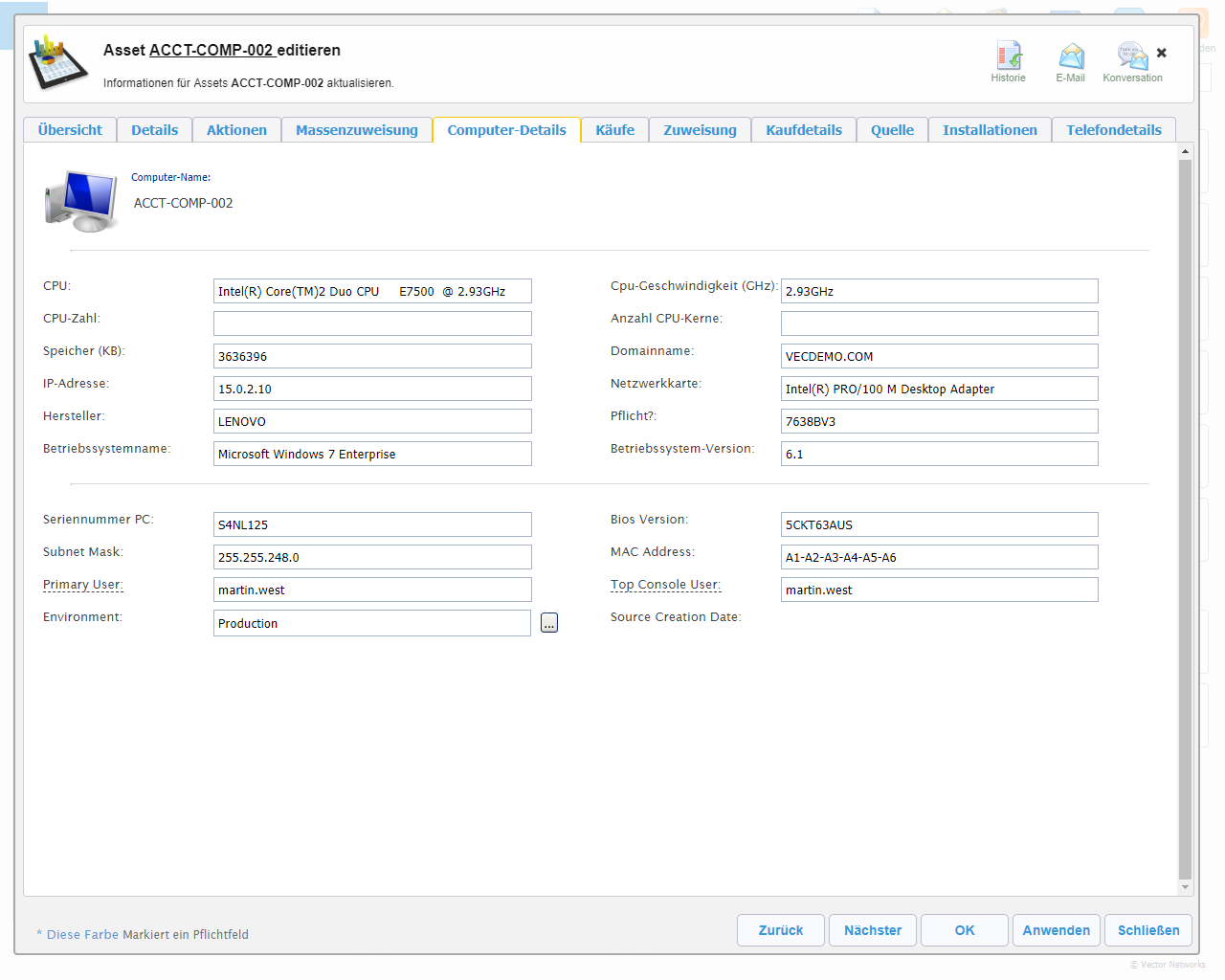
Task: Click the IP-Adresse field
Action: coord(372,389)
